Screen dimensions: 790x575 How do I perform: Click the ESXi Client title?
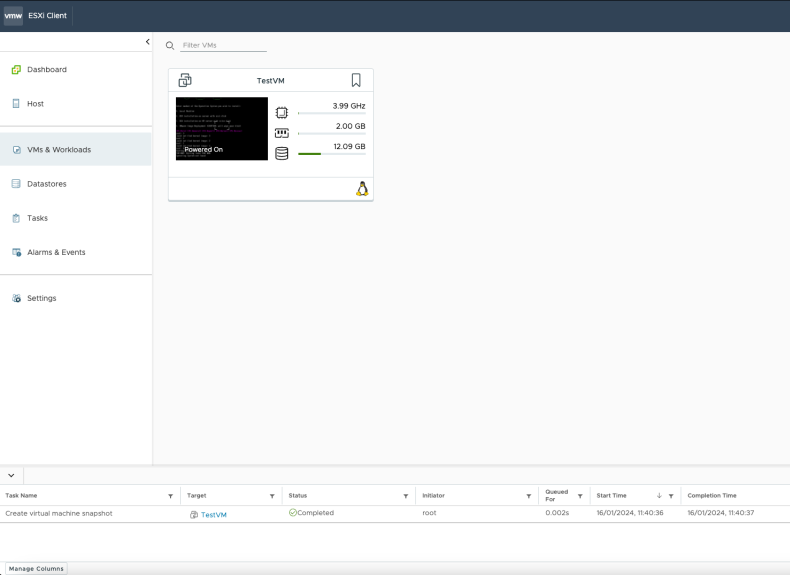(47, 16)
